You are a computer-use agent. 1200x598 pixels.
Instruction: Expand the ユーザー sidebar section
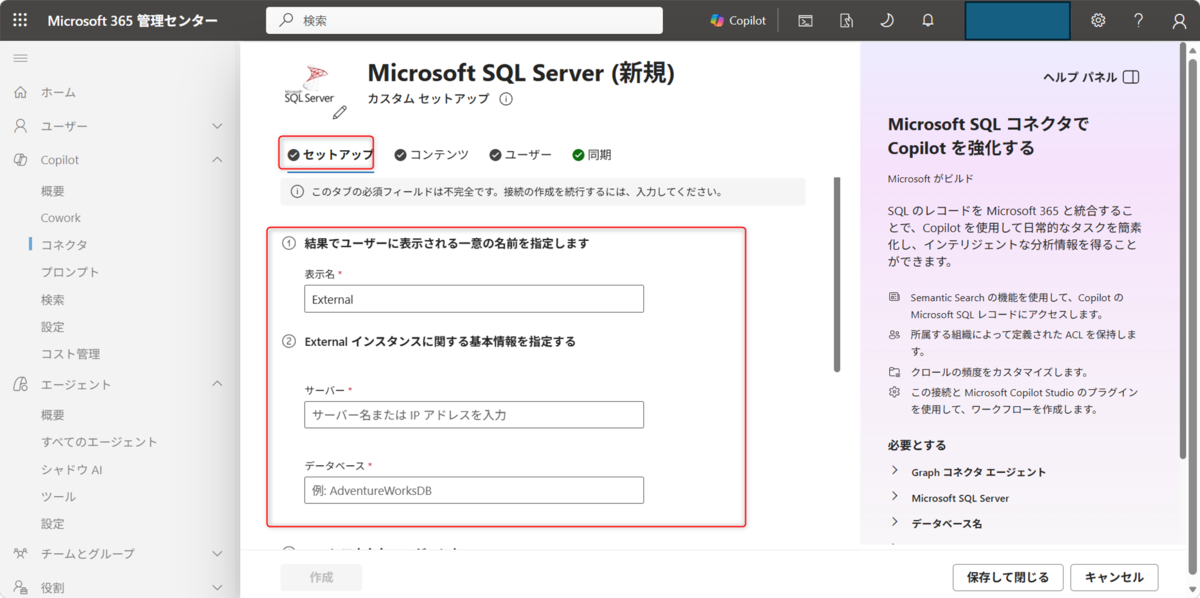217,126
